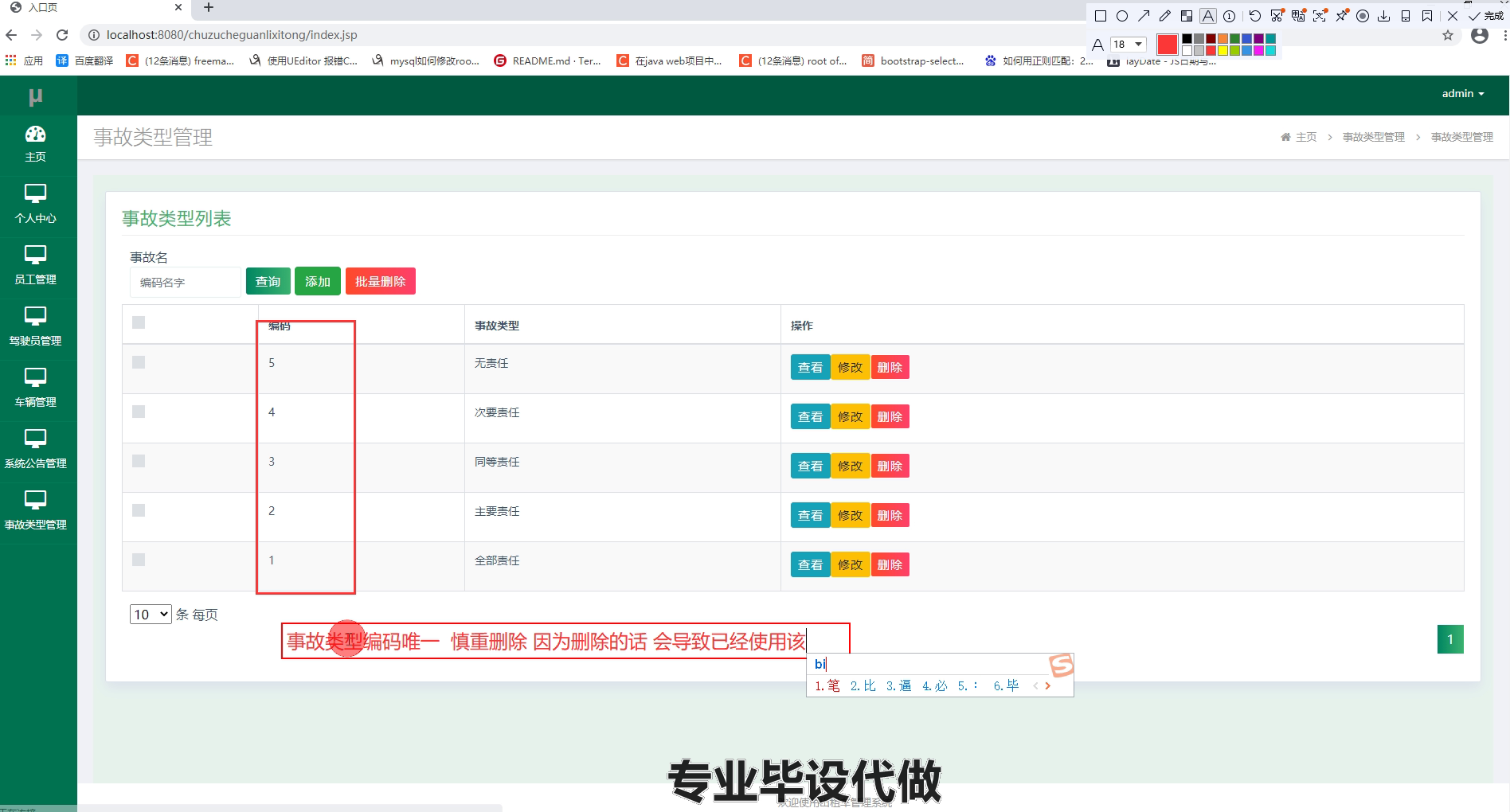1510x812 pixels.
Task: Choose IME candidate 毕
Action: tap(1006, 685)
